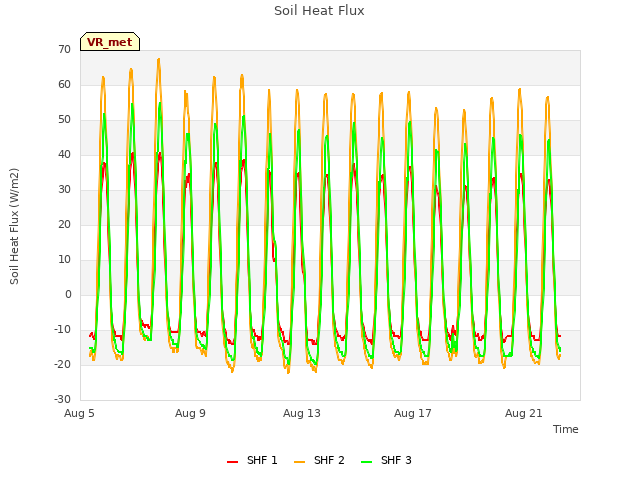Click the red SHF 1 legend swatch
The height and width of the screenshot is (480, 640).
232,462
